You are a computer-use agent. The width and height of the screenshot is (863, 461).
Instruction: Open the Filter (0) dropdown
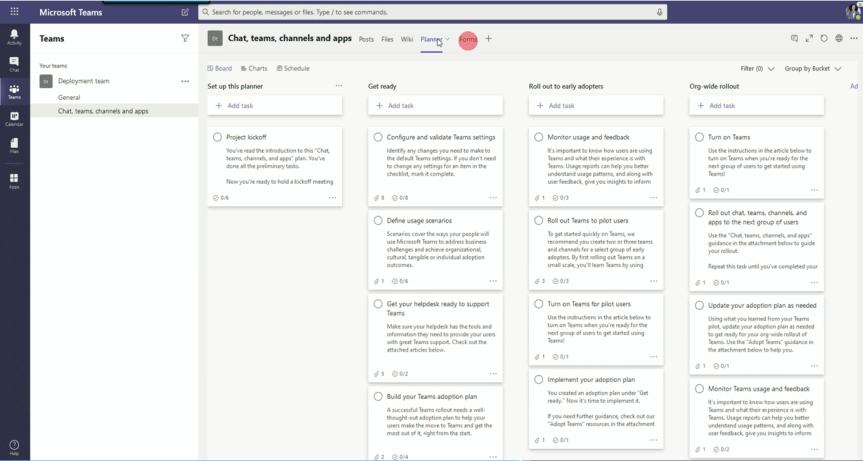pos(757,69)
